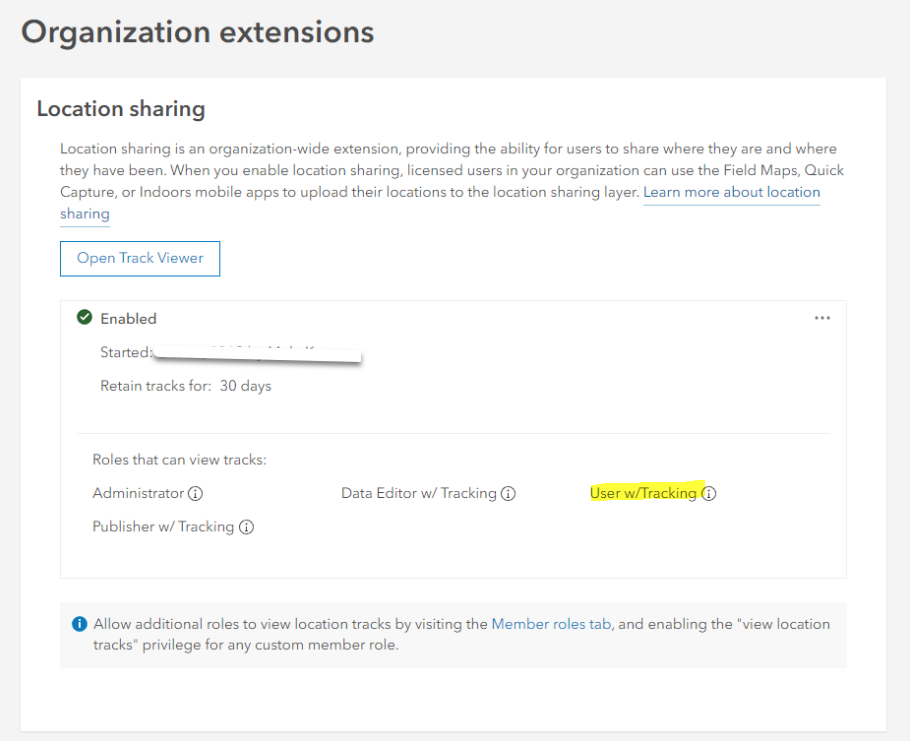910x741 pixels.
Task: Open the Learn more about location sharing link
Action: click(x=731, y=192)
